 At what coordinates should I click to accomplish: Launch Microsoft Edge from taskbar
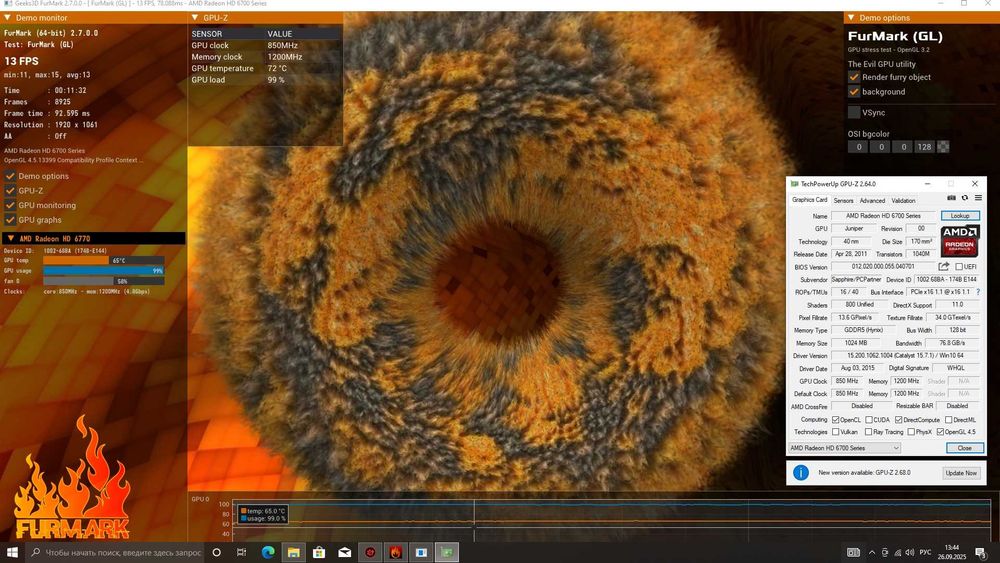[268, 552]
